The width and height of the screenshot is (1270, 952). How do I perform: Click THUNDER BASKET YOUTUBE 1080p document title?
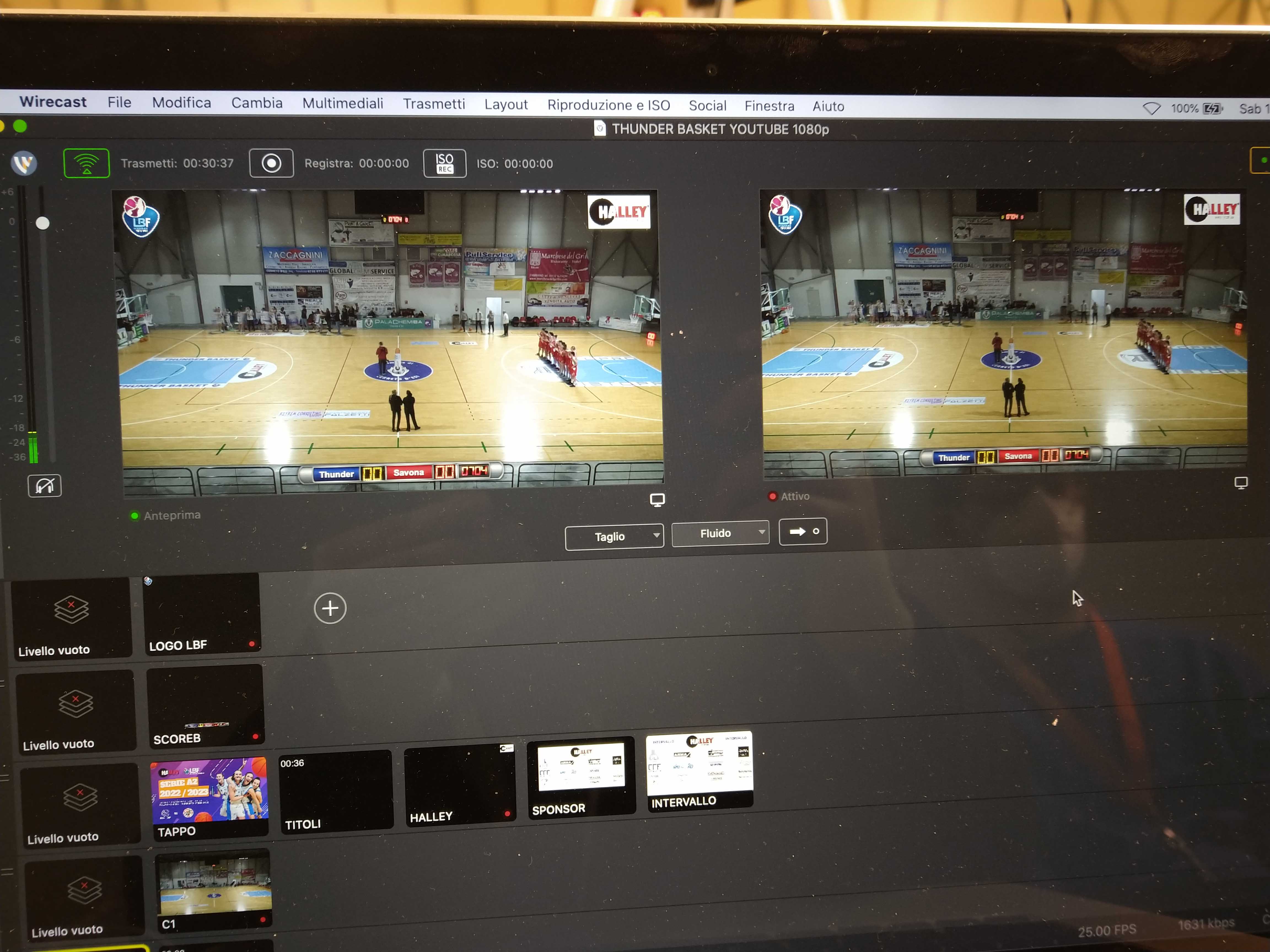click(720, 130)
